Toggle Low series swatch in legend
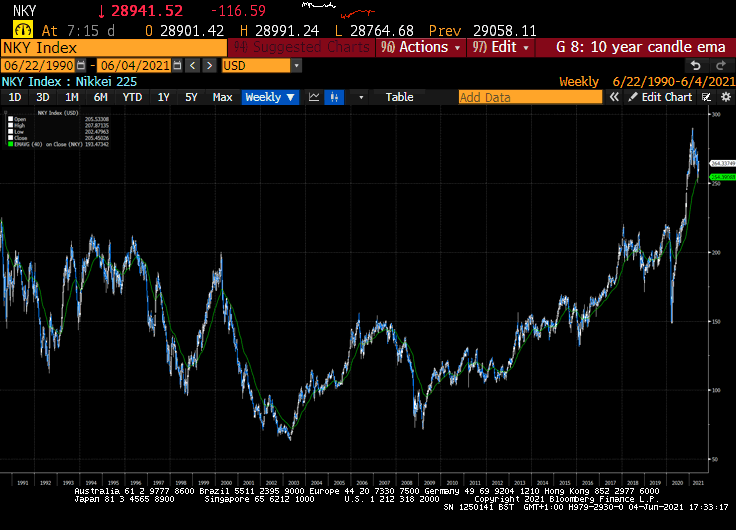736x530 pixels. [x=10, y=132]
